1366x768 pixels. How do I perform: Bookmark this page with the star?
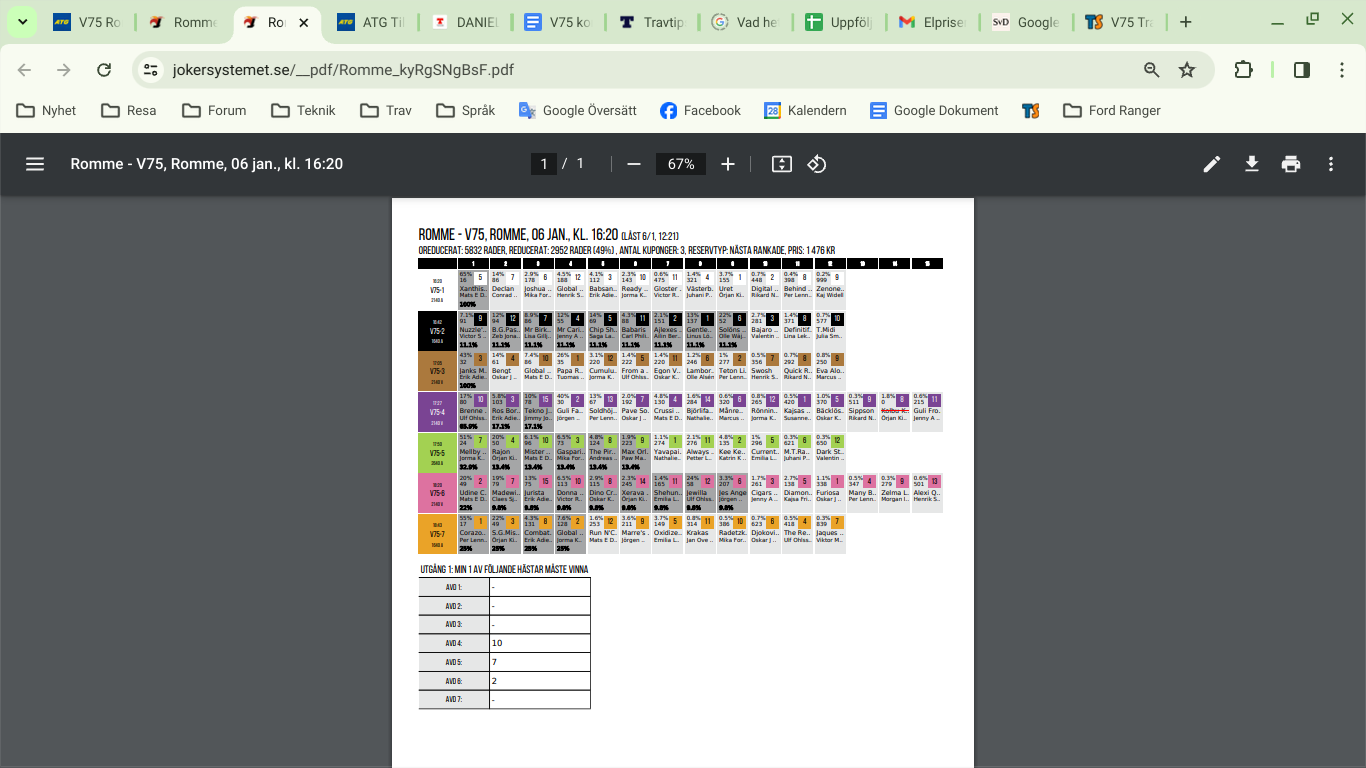[x=1187, y=70]
